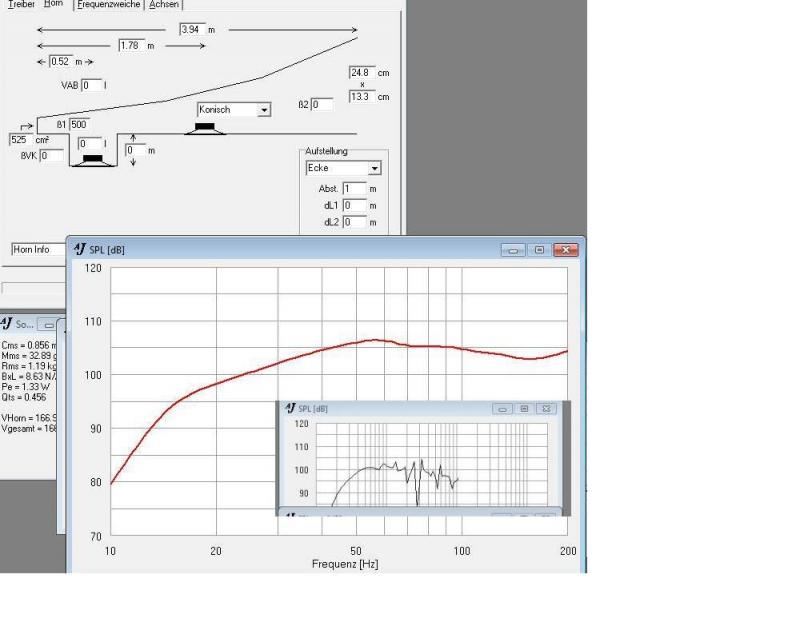
Task: Click the VHorn volume text
Action: (29, 418)
